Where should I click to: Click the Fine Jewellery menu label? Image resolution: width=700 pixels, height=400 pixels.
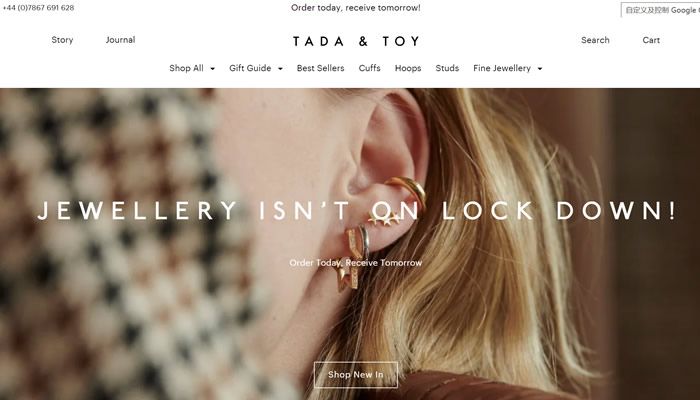502,68
